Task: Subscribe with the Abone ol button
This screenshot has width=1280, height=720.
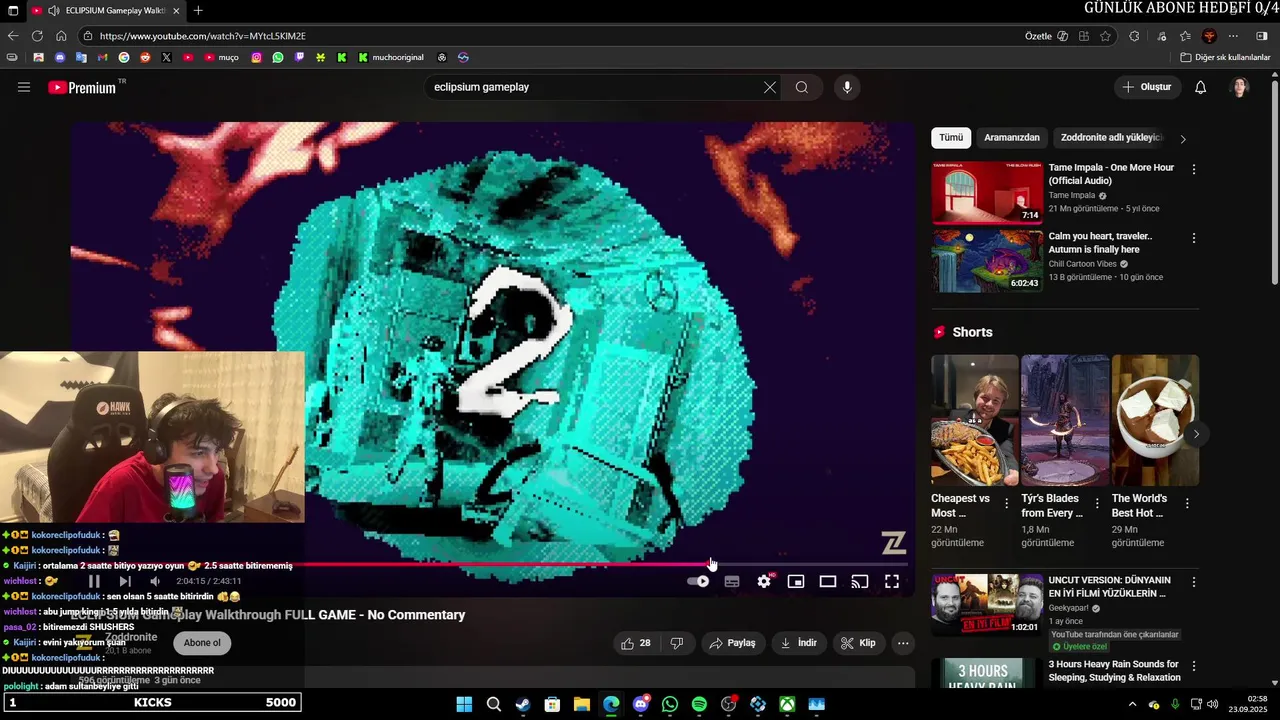Action: [202, 643]
